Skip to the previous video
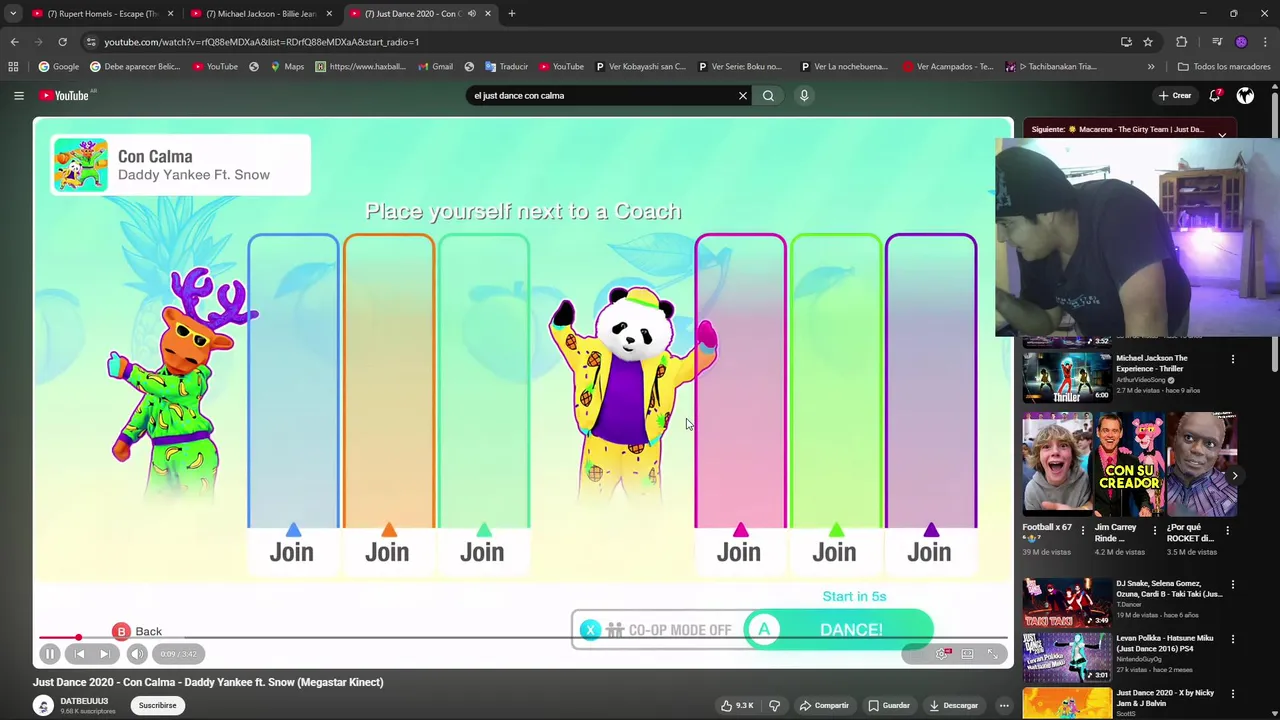Screen dimensions: 1280x720 click(x=79, y=654)
